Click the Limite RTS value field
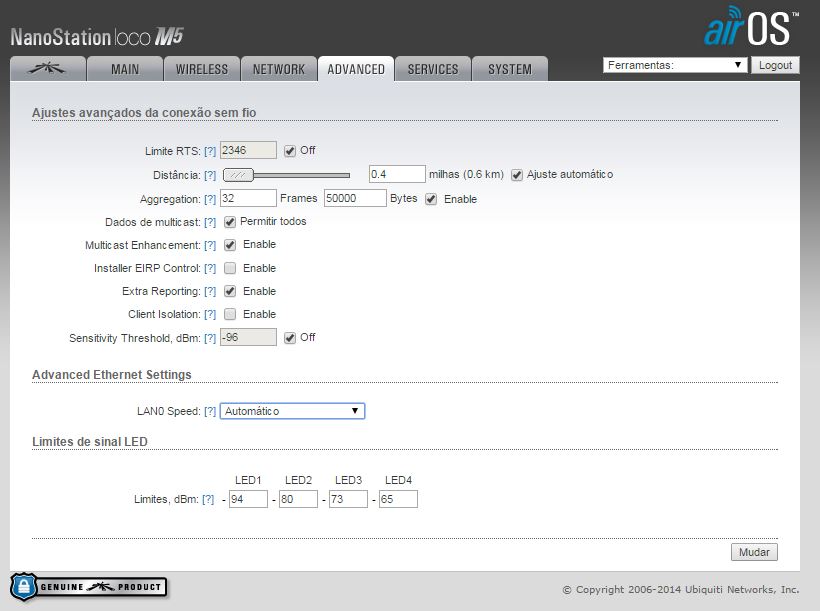 (x=248, y=150)
